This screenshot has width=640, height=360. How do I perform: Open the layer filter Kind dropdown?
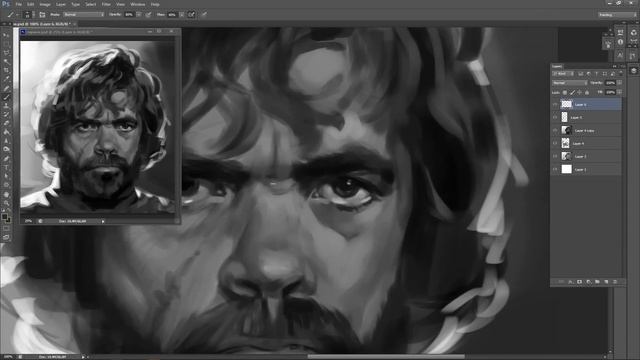coord(562,74)
